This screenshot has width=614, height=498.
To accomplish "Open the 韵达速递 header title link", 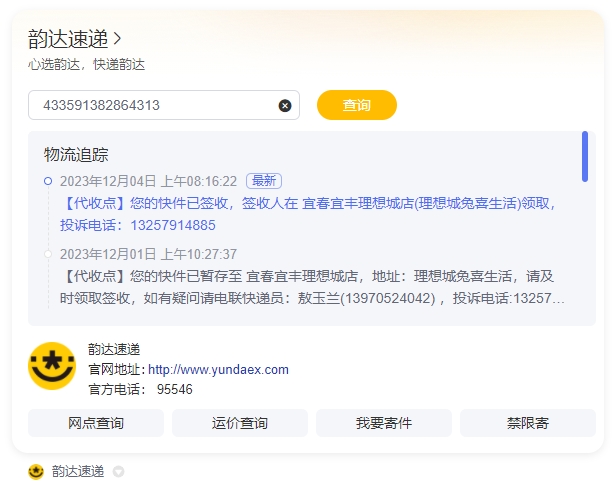I will (68, 39).
